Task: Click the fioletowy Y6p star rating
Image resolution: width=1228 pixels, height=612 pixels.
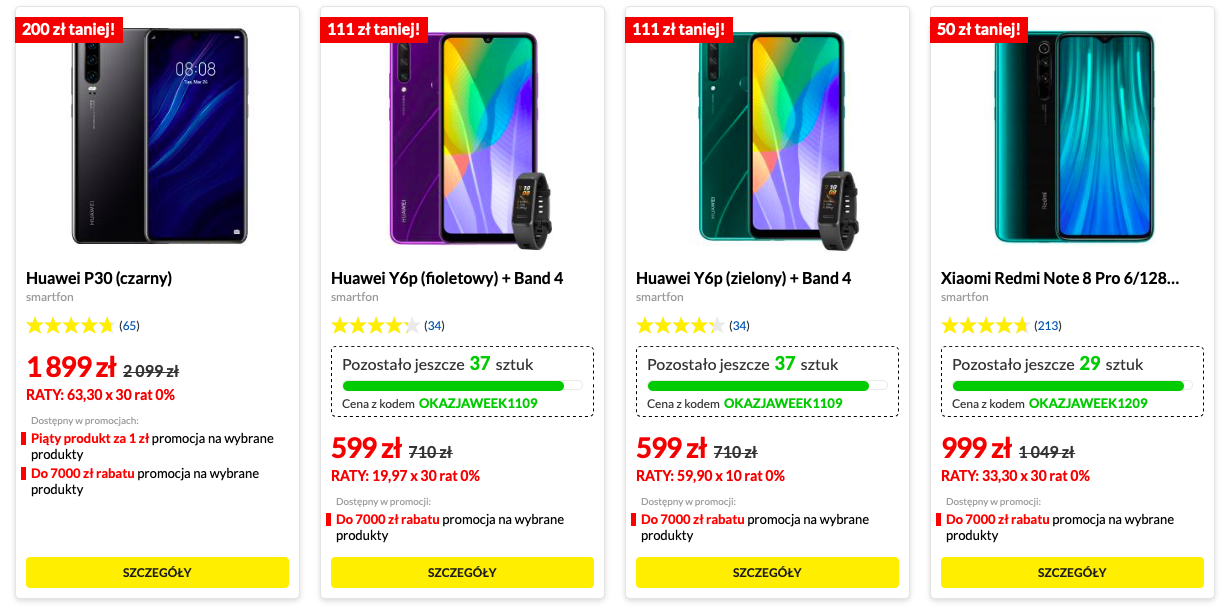Action: (x=375, y=325)
